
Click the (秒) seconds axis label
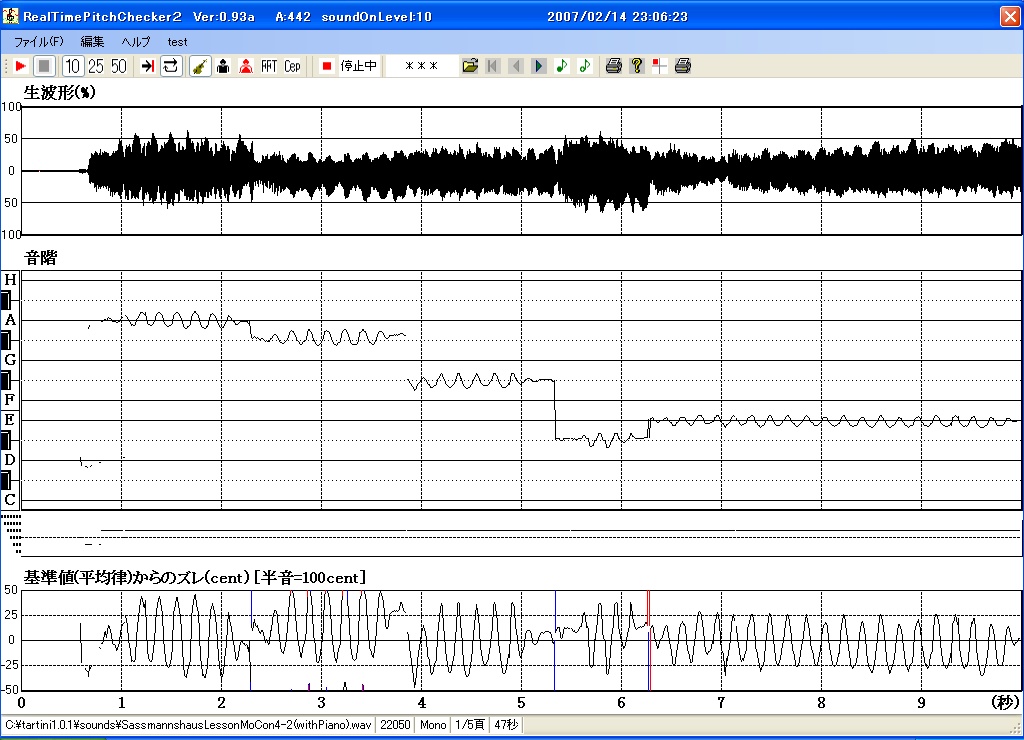tap(1005, 703)
